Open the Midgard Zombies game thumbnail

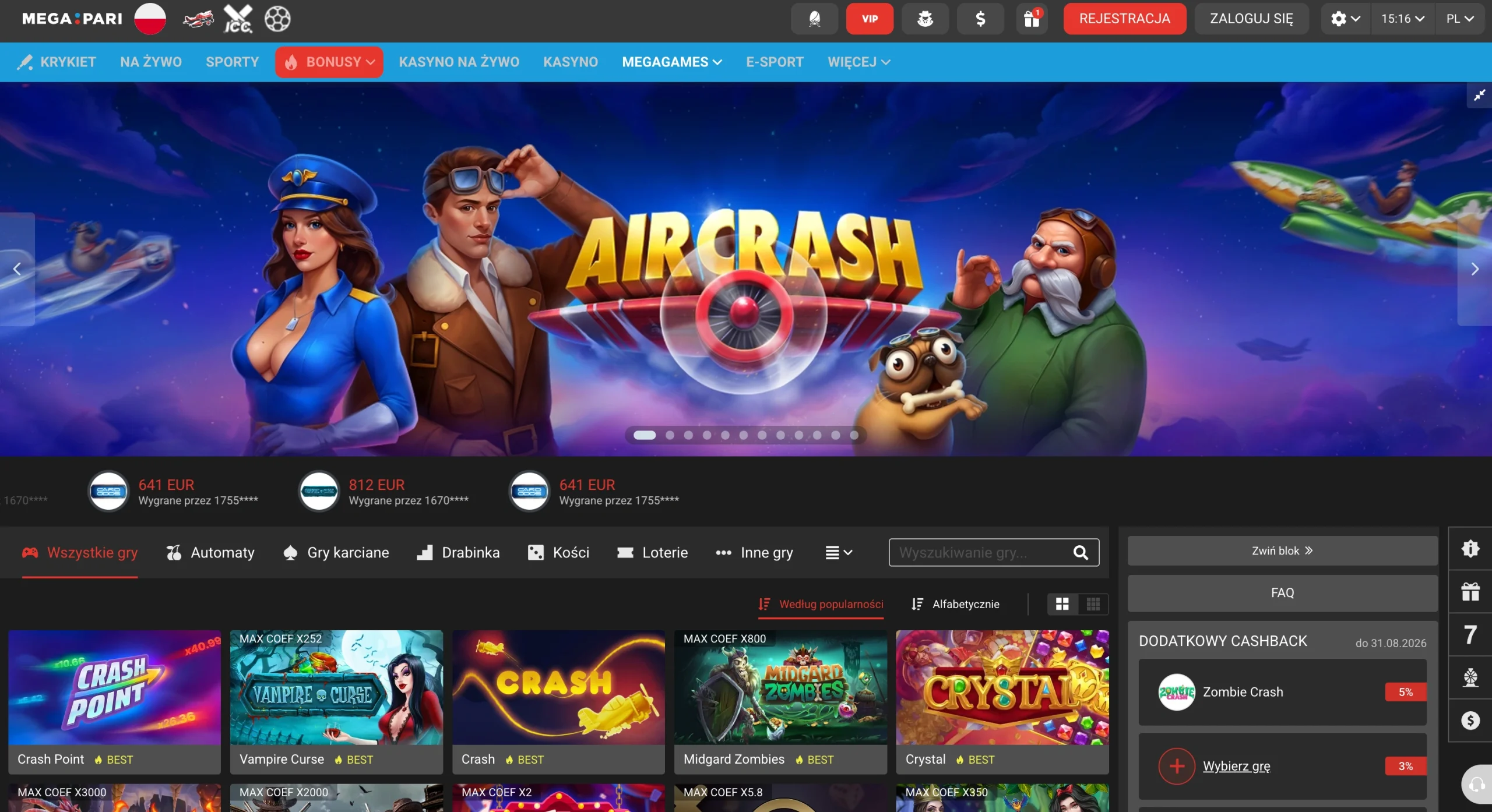pyautogui.click(x=780, y=687)
